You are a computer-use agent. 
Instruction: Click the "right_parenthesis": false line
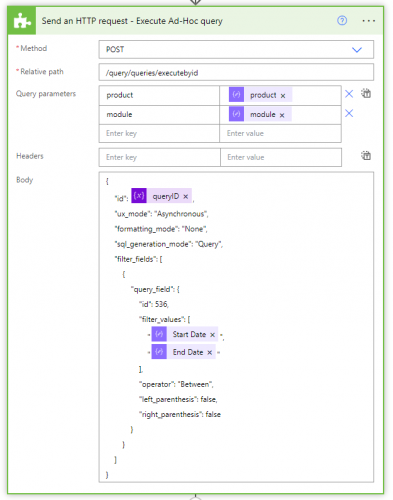point(180,415)
